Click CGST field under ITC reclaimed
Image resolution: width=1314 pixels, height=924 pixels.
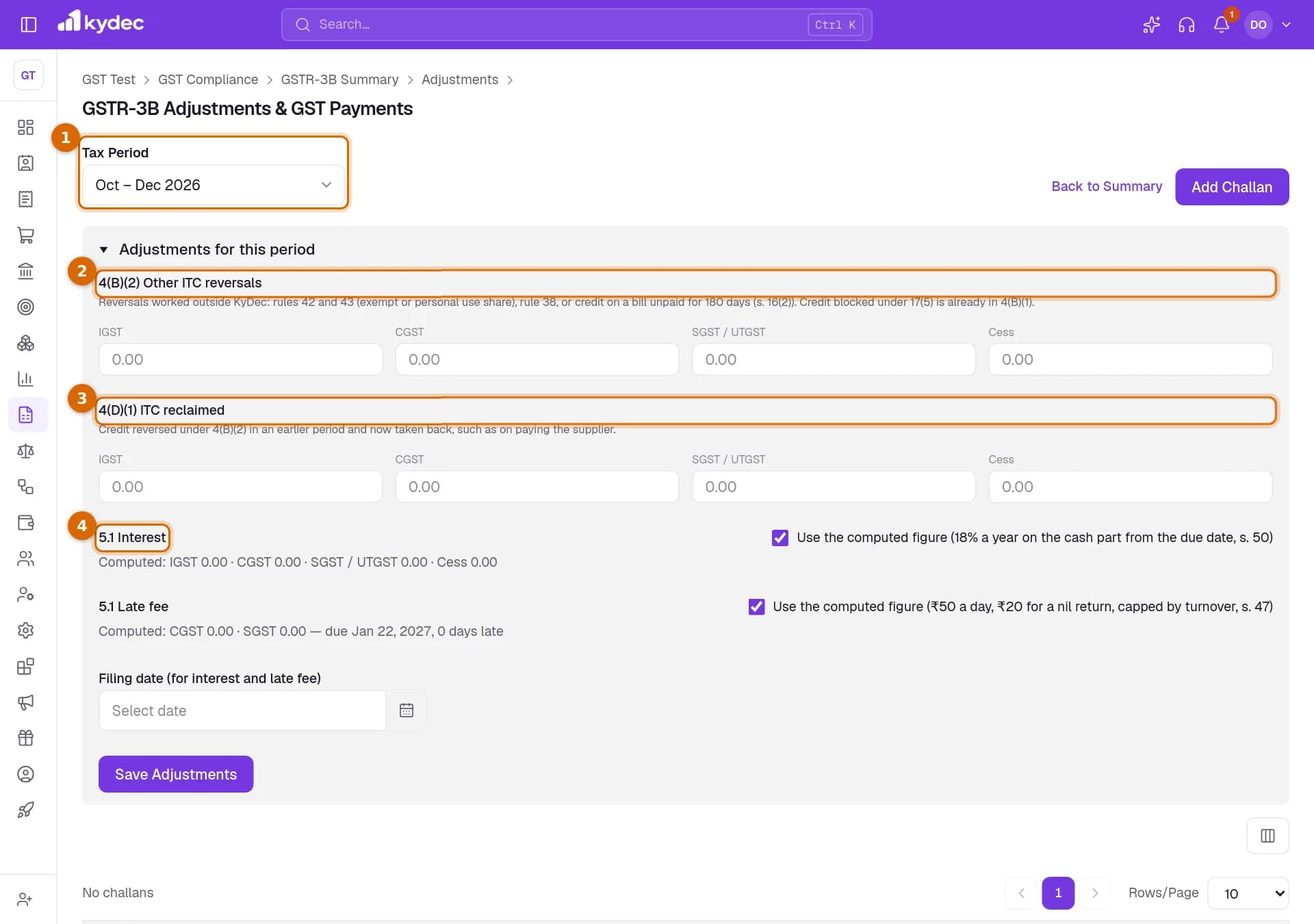coord(537,487)
